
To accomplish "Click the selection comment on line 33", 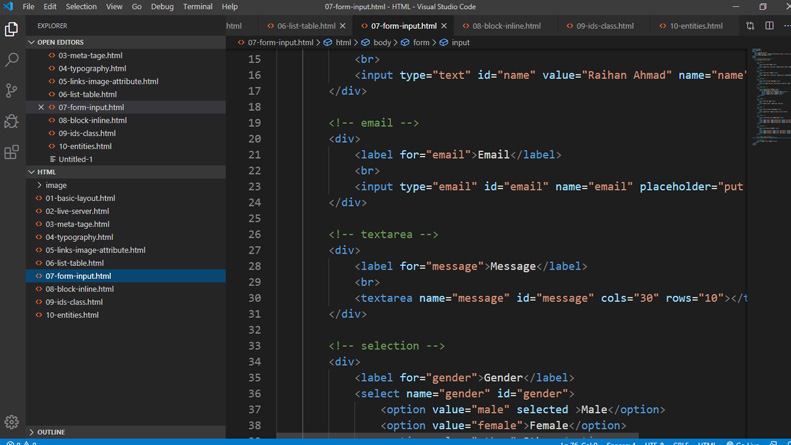I will pos(386,346).
